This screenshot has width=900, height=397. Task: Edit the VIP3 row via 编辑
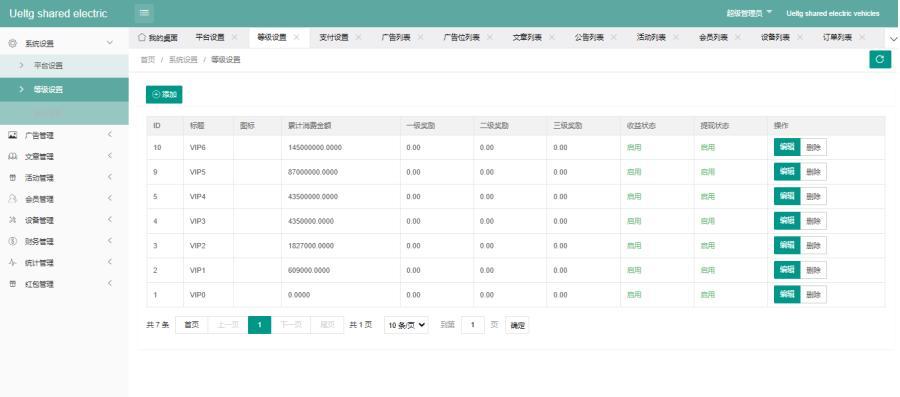(787, 221)
